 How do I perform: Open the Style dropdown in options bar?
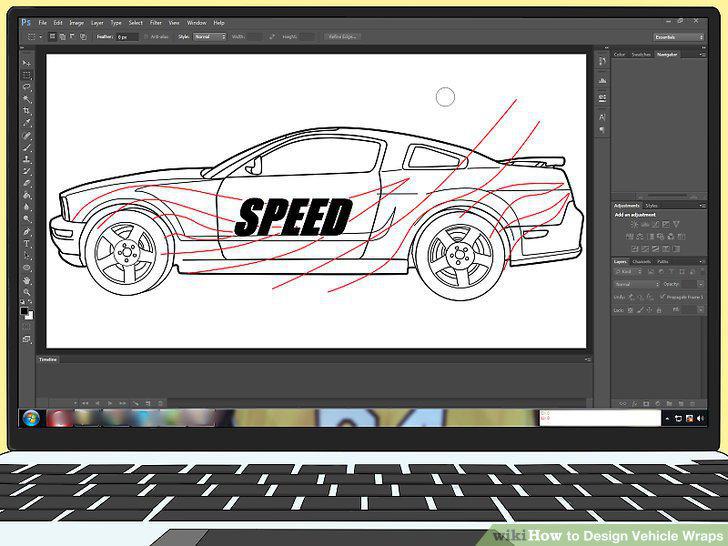click(209, 36)
